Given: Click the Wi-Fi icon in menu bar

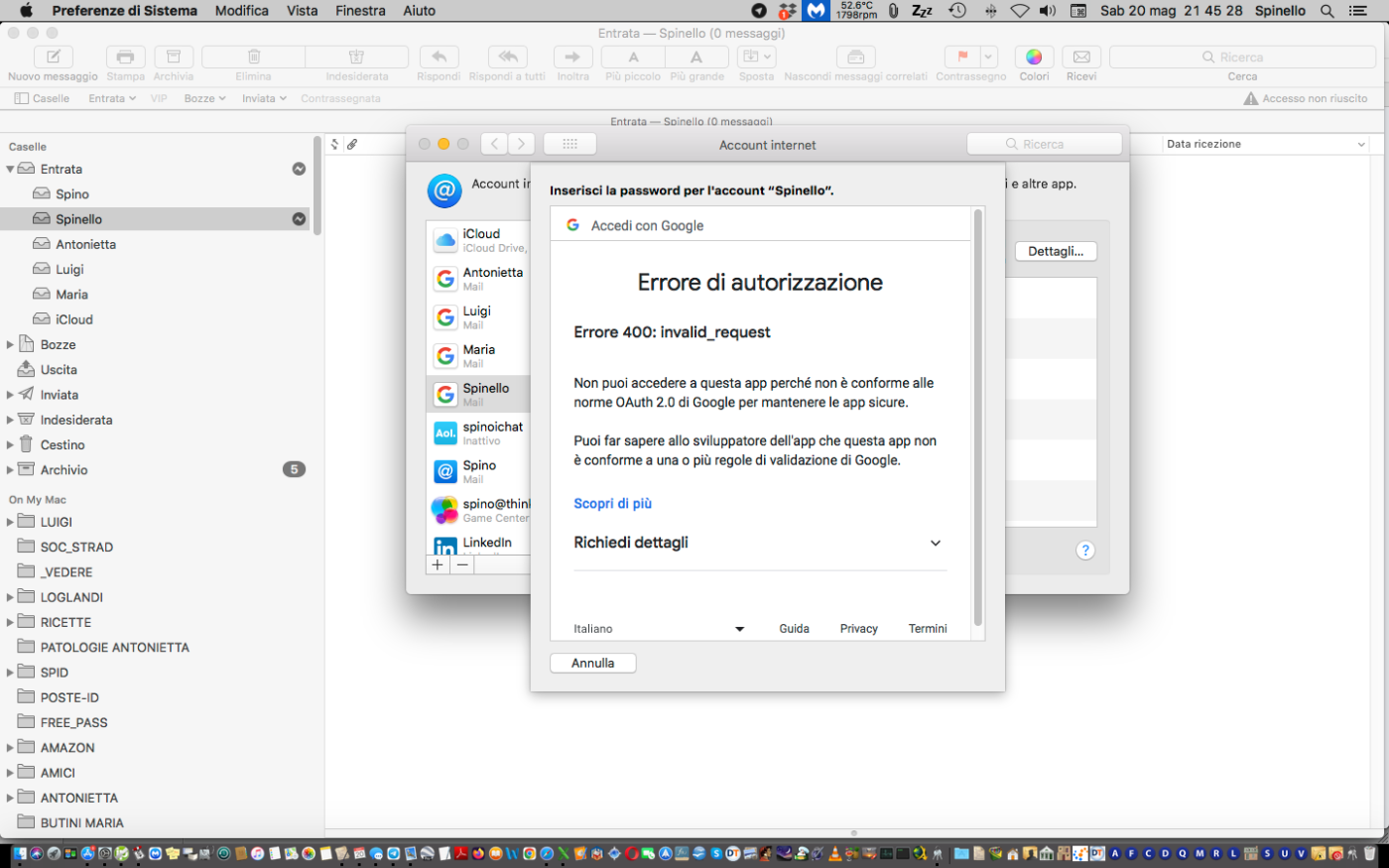Looking at the screenshot, I should (1020, 11).
